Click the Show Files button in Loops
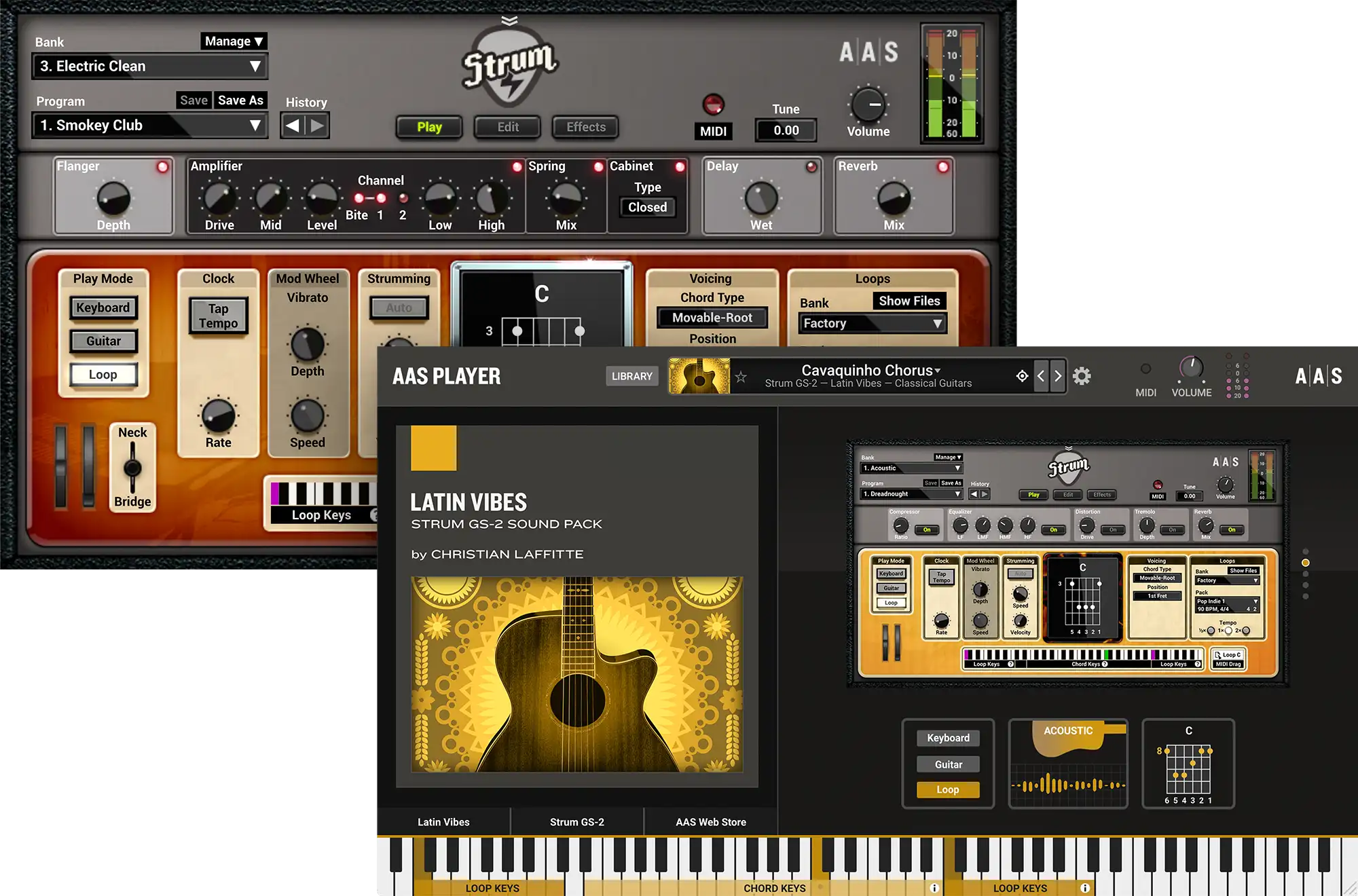This screenshot has width=1358, height=896. (909, 301)
